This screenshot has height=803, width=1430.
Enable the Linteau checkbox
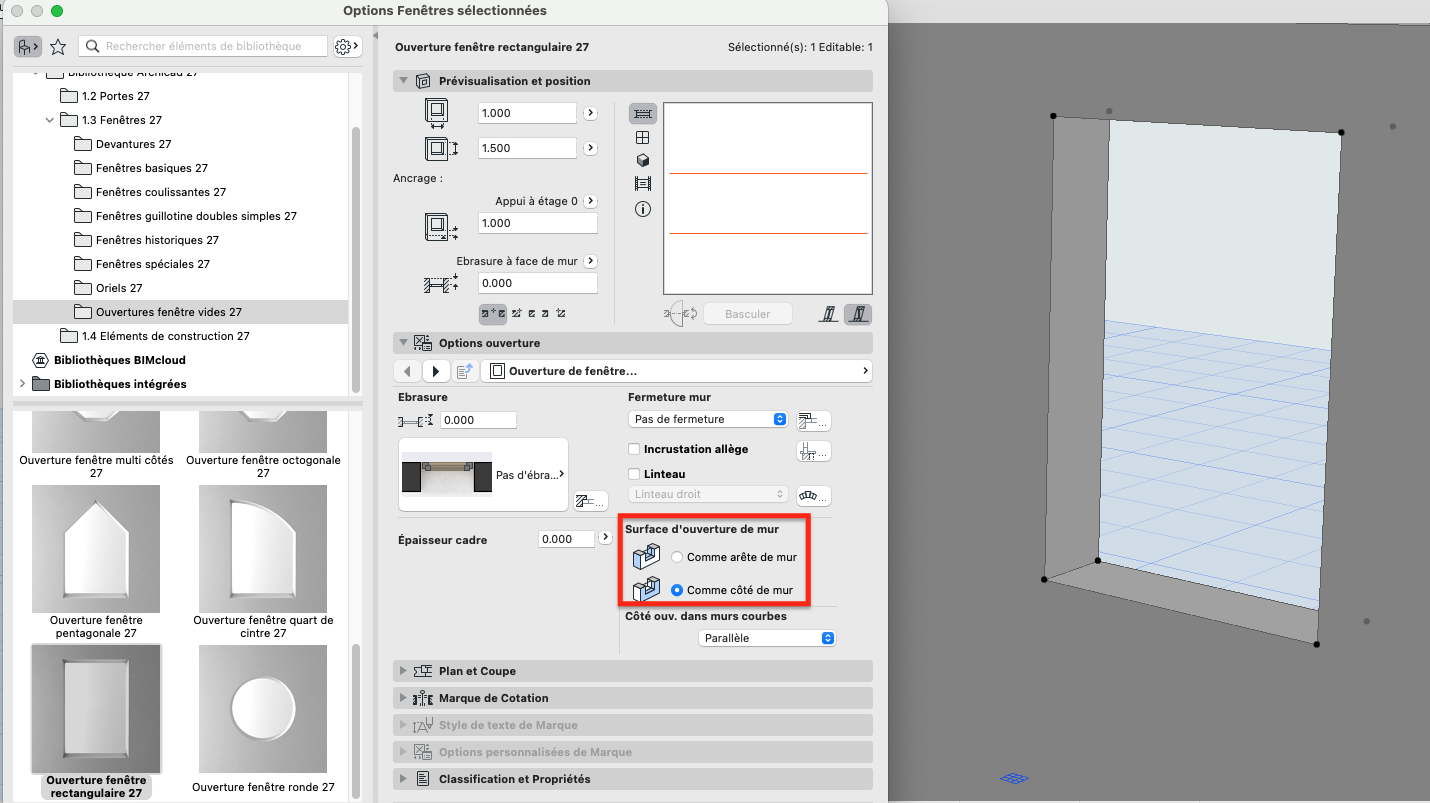click(x=634, y=474)
